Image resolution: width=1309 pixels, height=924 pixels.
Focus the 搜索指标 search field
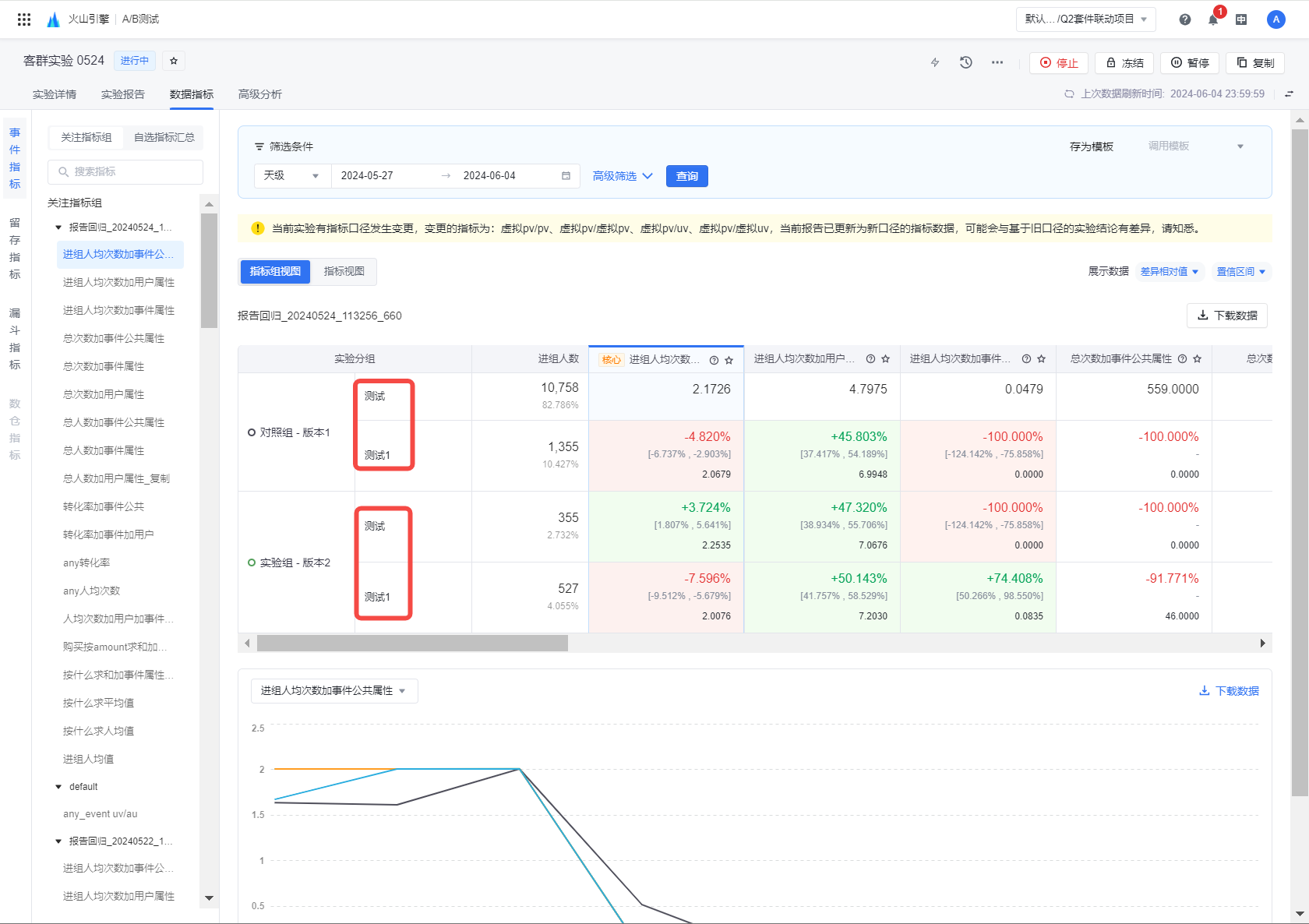pos(125,172)
